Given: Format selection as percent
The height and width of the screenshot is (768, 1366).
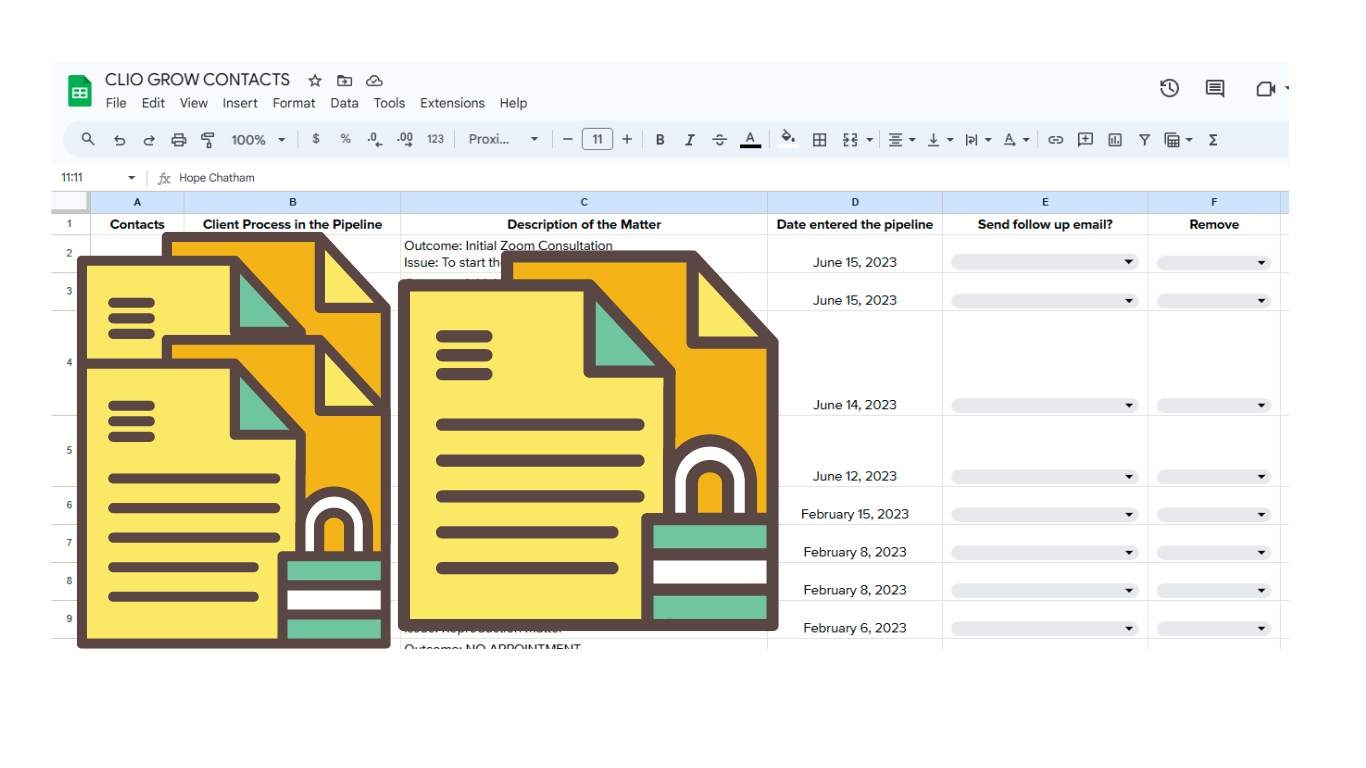Looking at the screenshot, I should [x=345, y=140].
